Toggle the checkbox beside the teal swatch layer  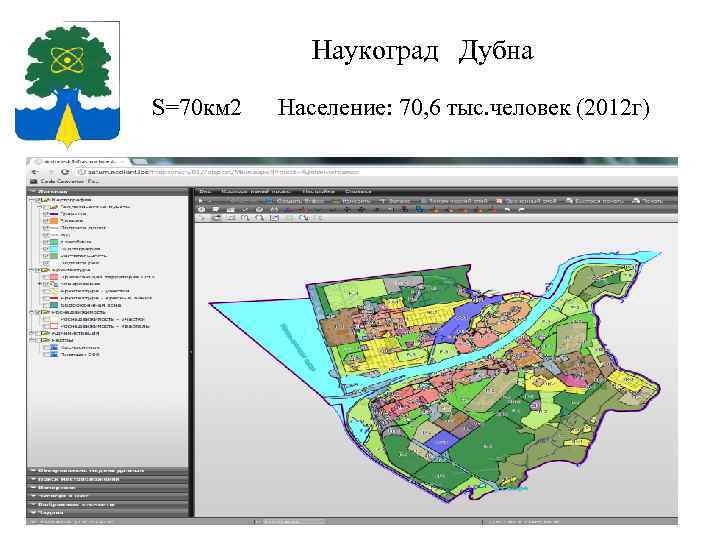coord(45,305)
